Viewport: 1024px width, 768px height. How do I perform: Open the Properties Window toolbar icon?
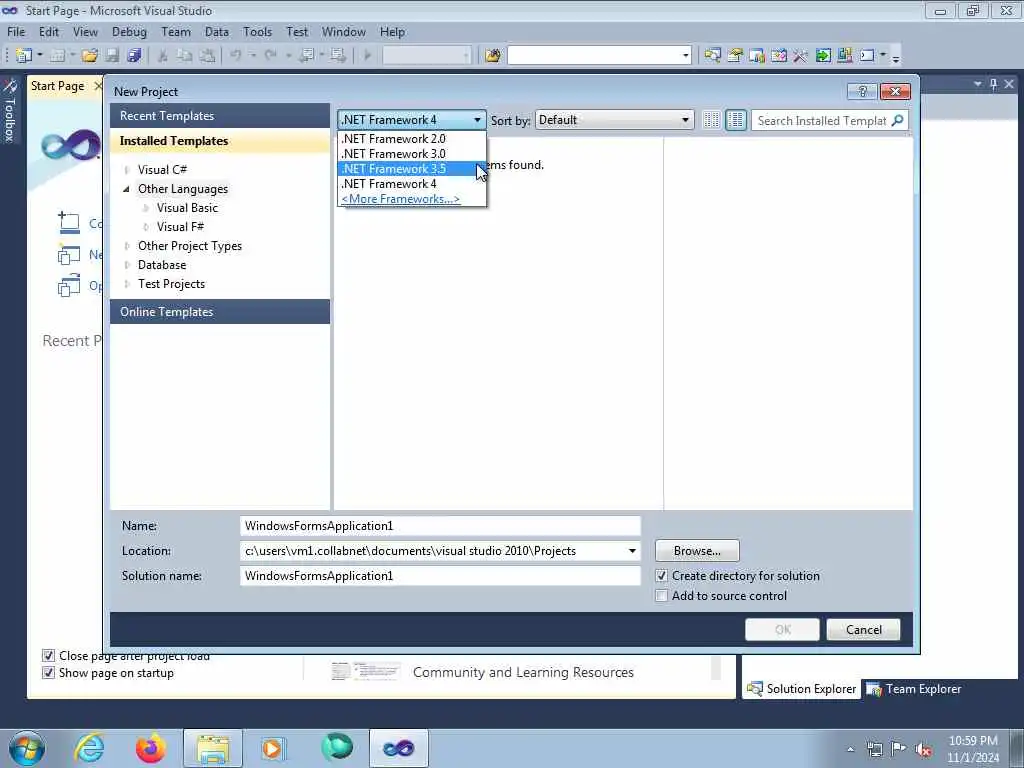pos(735,56)
